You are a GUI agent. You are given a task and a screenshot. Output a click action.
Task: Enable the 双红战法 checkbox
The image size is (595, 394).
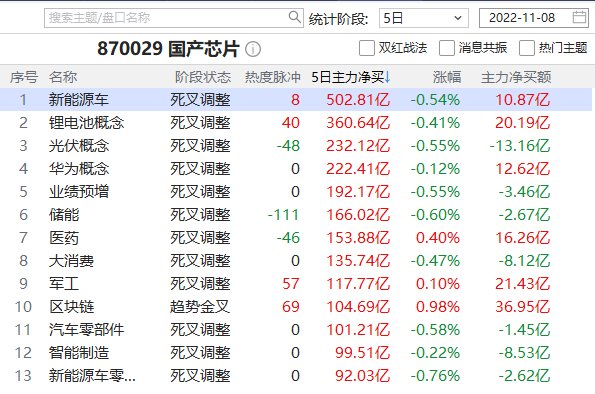click(x=367, y=48)
